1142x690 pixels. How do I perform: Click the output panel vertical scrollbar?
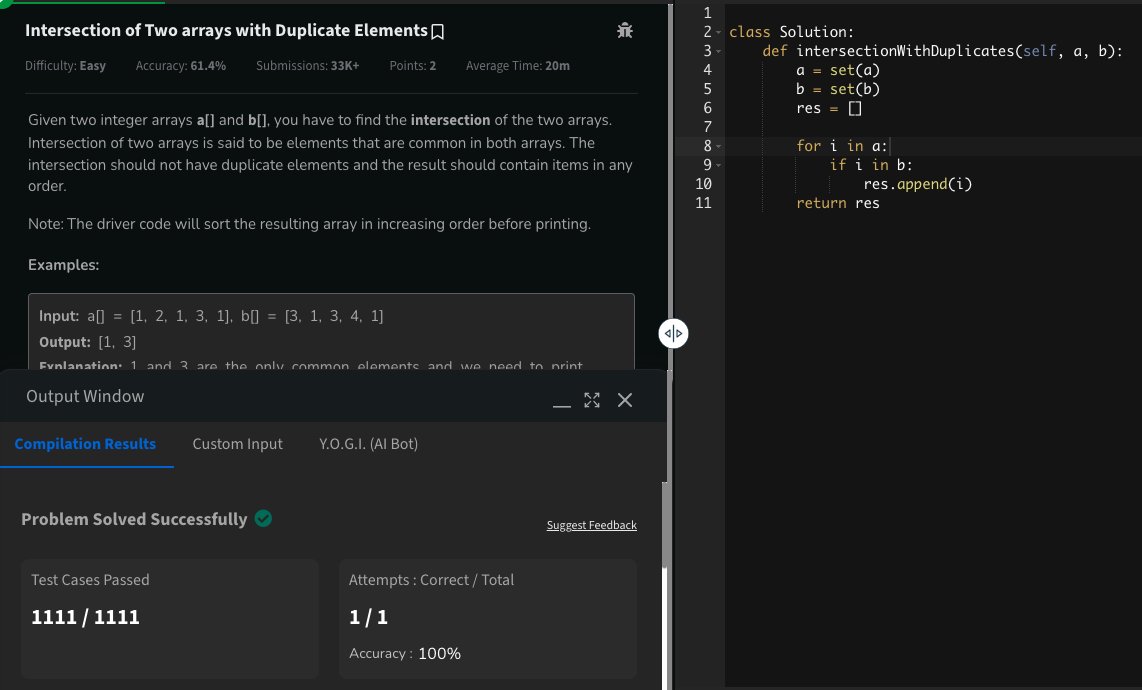pyautogui.click(x=663, y=525)
